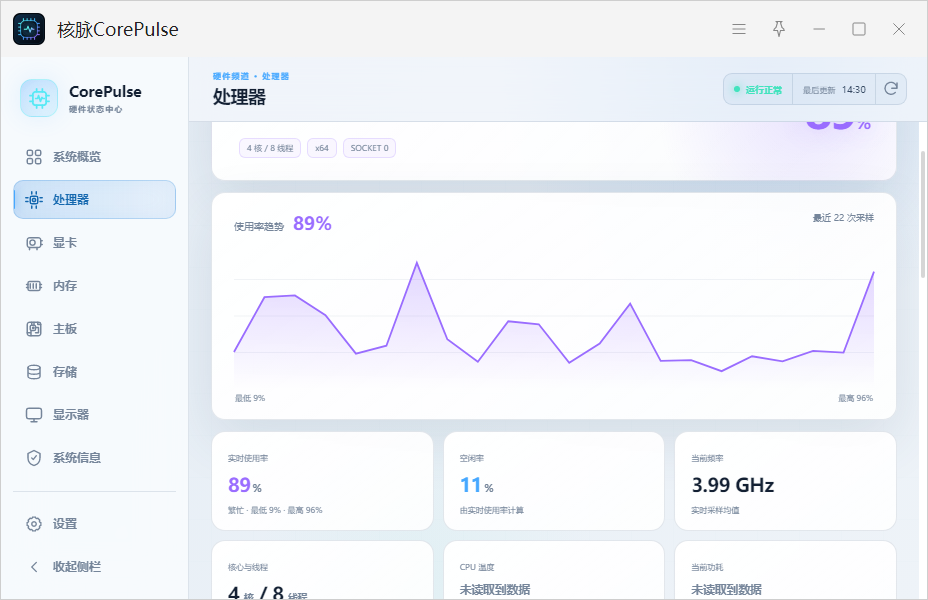Click the CorePulse chip logo in the sidebar
The width and height of the screenshot is (928, 600).
pyautogui.click(x=39, y=98)
